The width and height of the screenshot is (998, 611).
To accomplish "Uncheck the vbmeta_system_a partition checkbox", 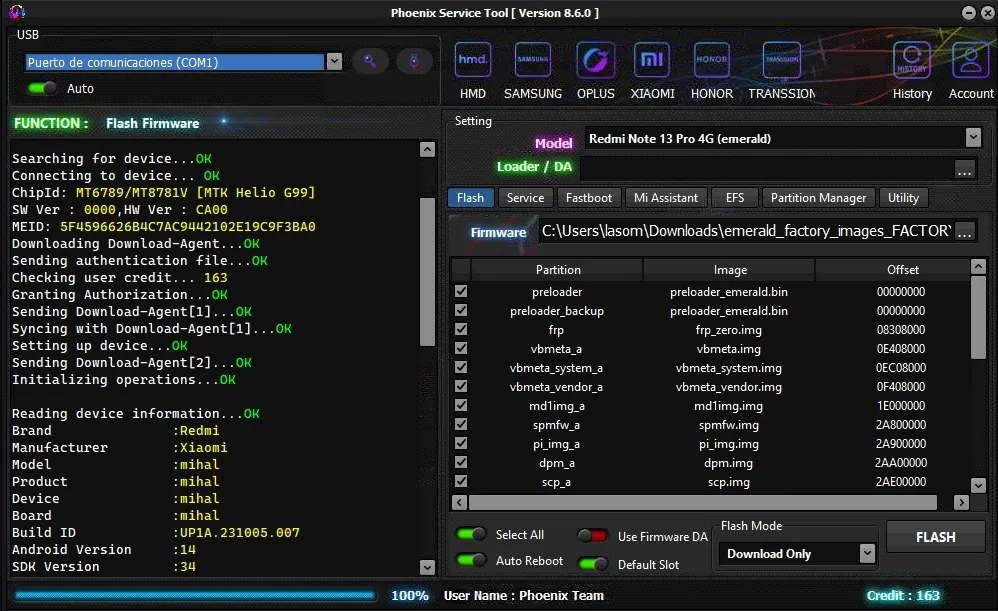I will point(461,367).
